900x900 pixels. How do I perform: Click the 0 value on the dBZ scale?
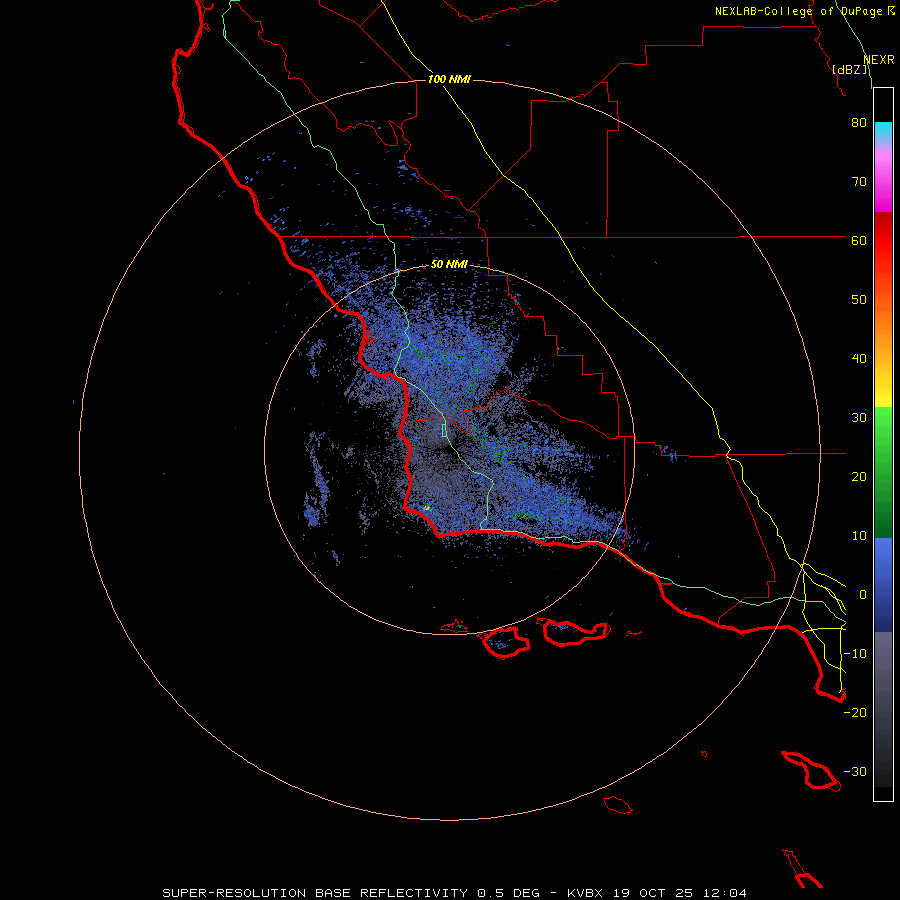point(863,595)
